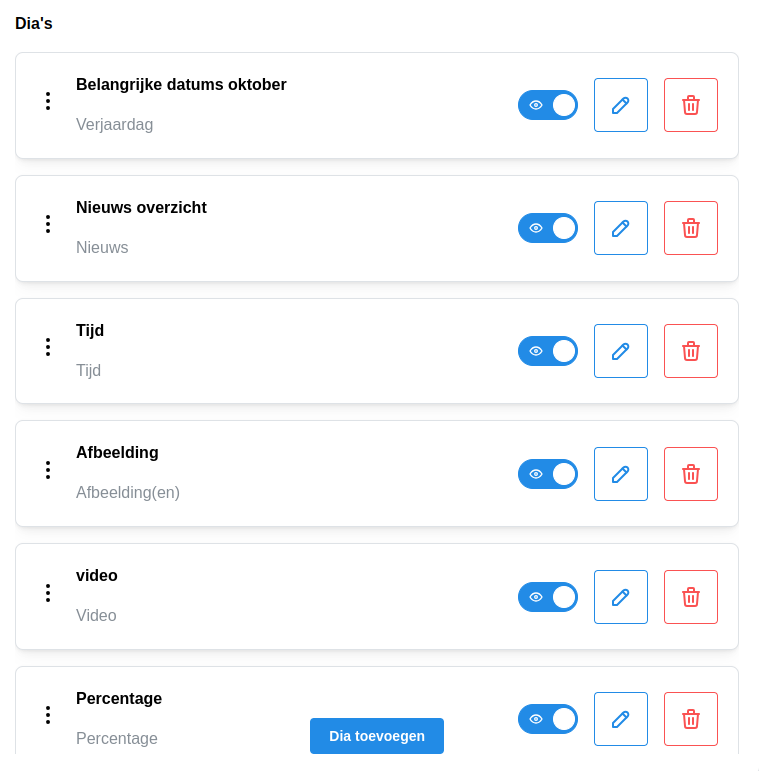Delete the Belangrijke datums oktober slide

coord(691,105)
